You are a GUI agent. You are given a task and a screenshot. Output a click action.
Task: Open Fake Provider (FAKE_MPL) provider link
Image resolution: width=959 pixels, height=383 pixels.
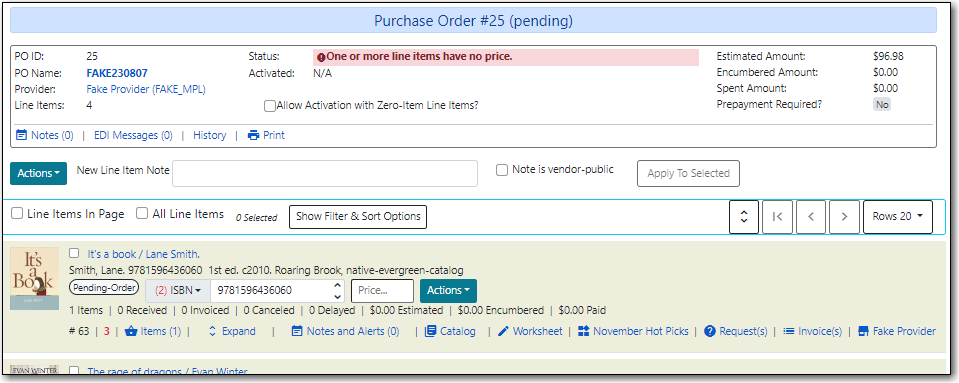tap(146, 89)
